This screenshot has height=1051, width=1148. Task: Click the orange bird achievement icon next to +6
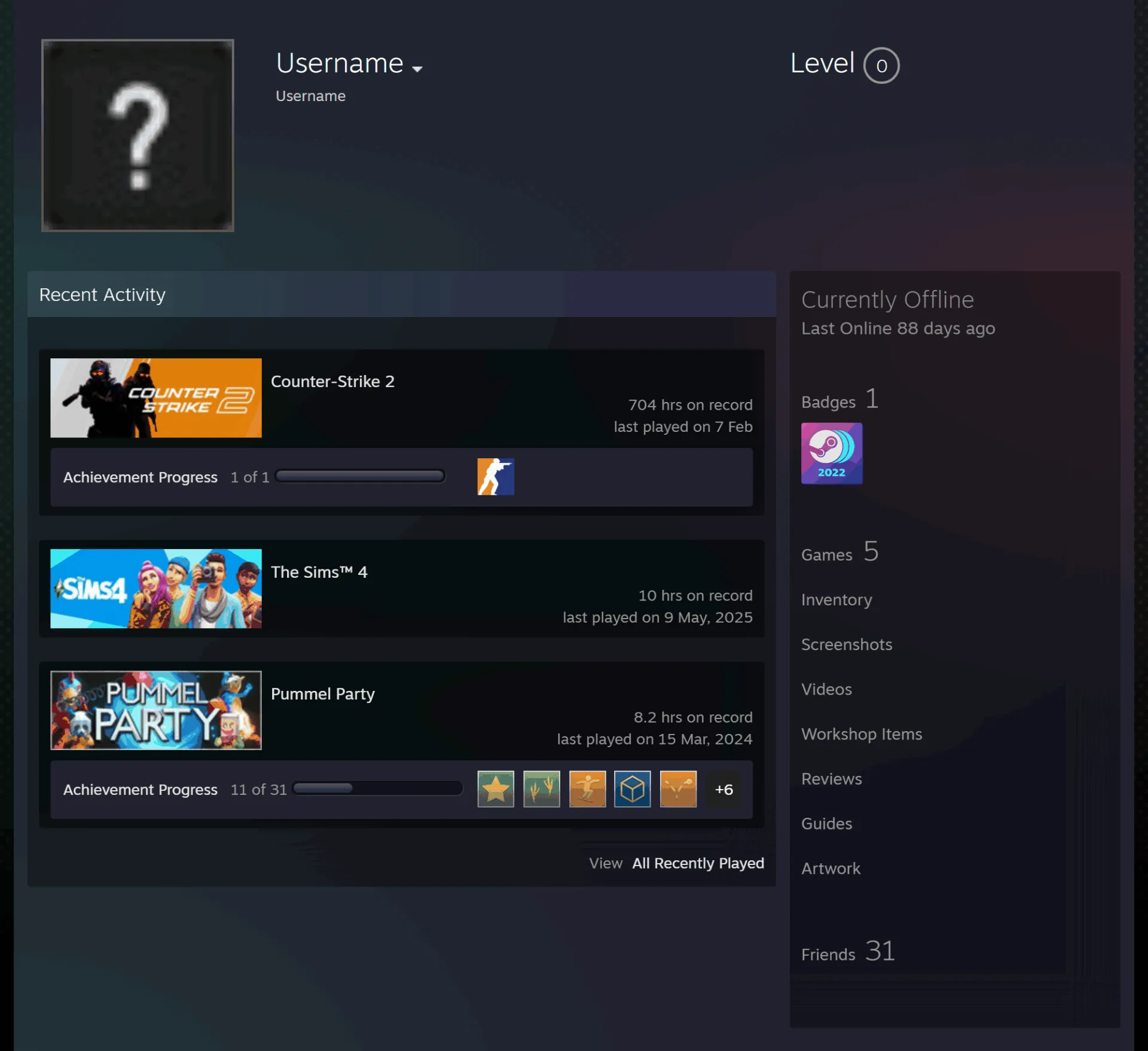678,789
